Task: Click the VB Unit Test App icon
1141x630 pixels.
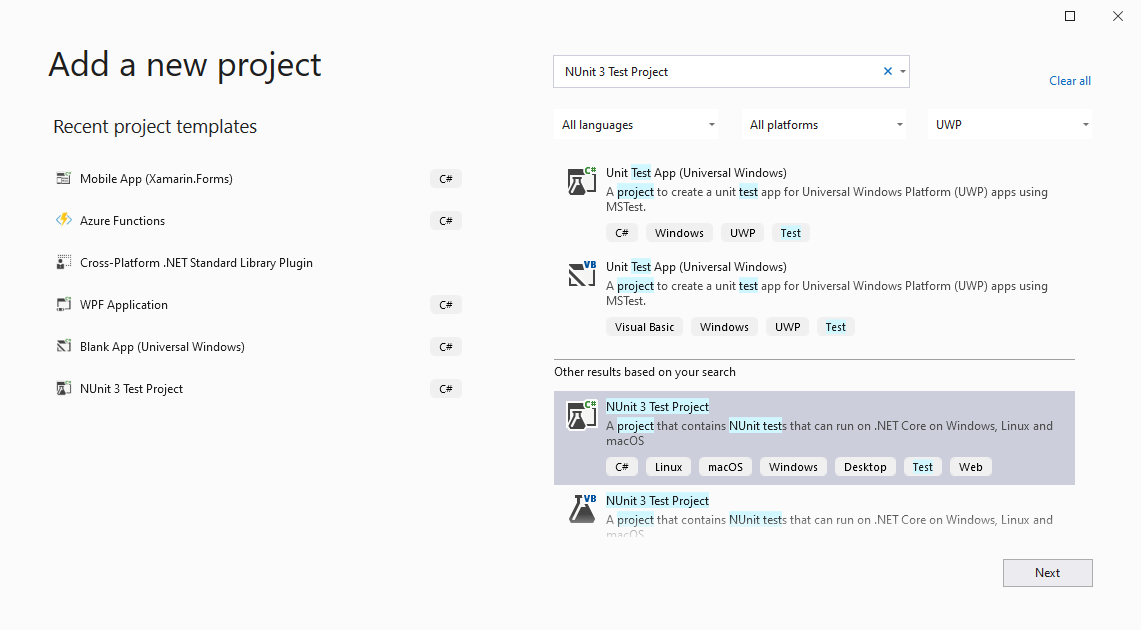Action: pyautogui.click(x=581, y=275)
